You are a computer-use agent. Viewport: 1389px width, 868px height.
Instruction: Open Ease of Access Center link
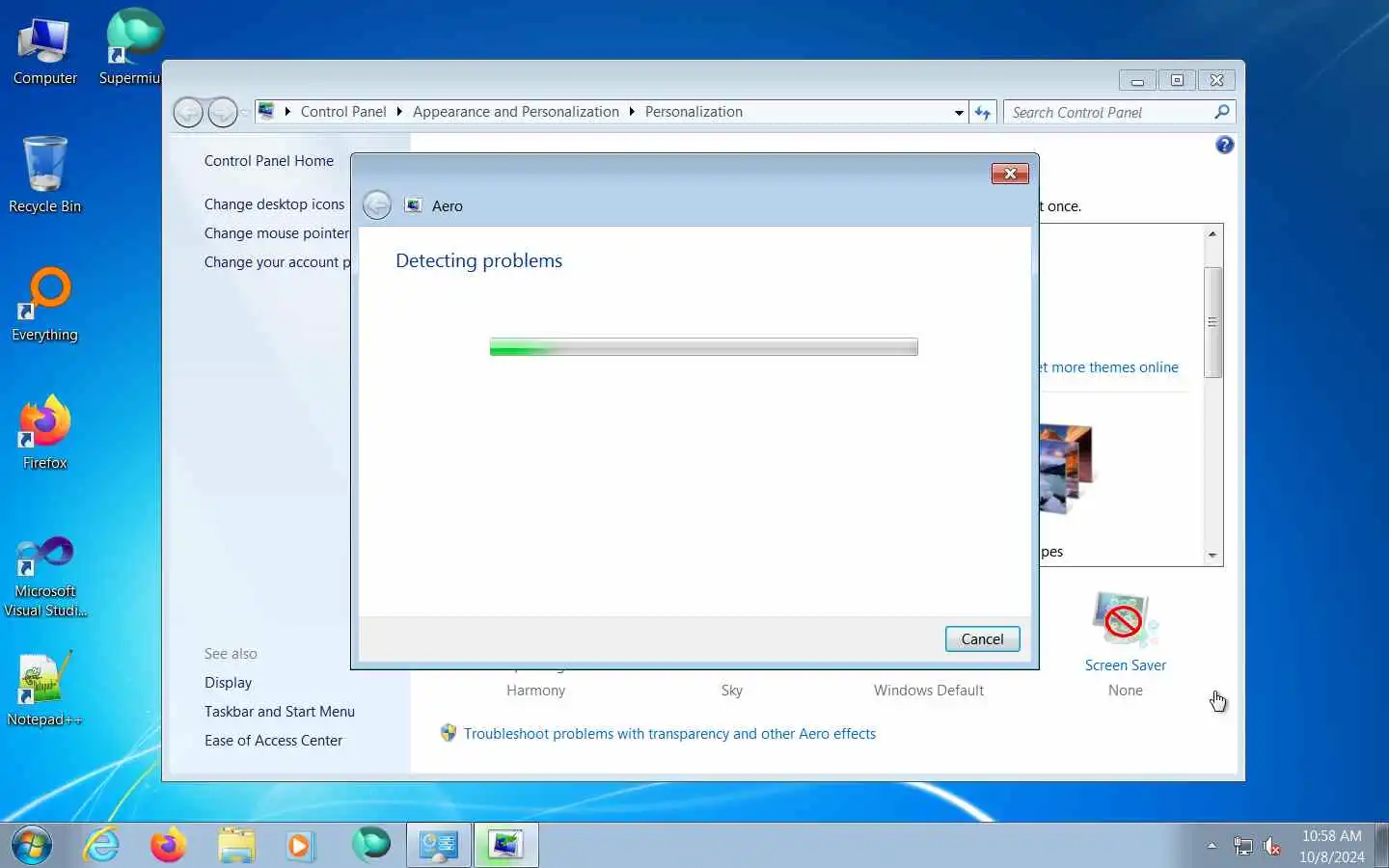[273, 741]
